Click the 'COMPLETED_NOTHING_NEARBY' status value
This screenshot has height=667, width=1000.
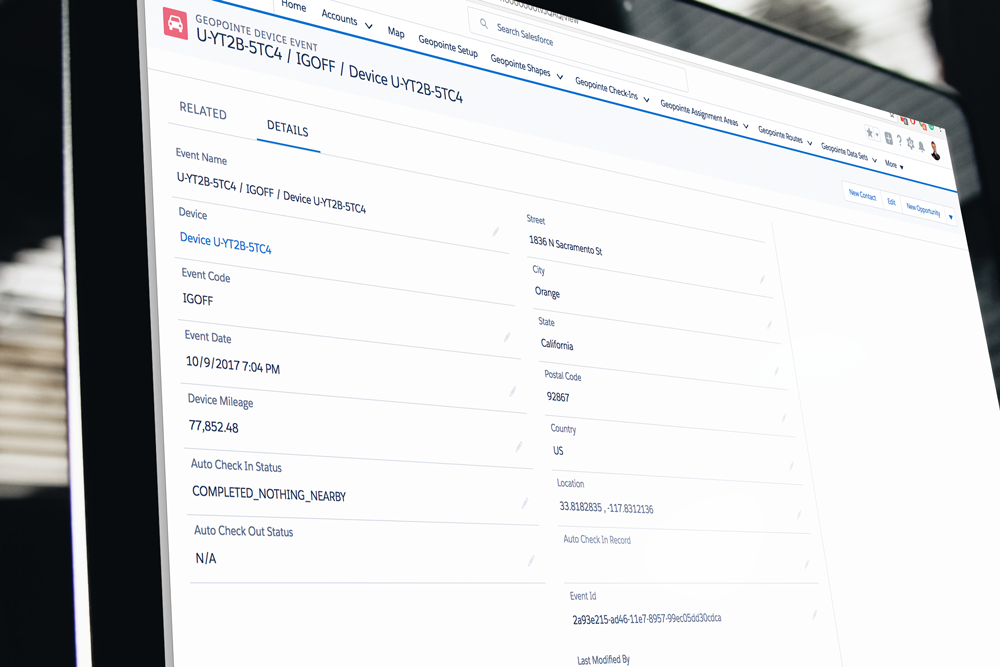coord(268,494)
